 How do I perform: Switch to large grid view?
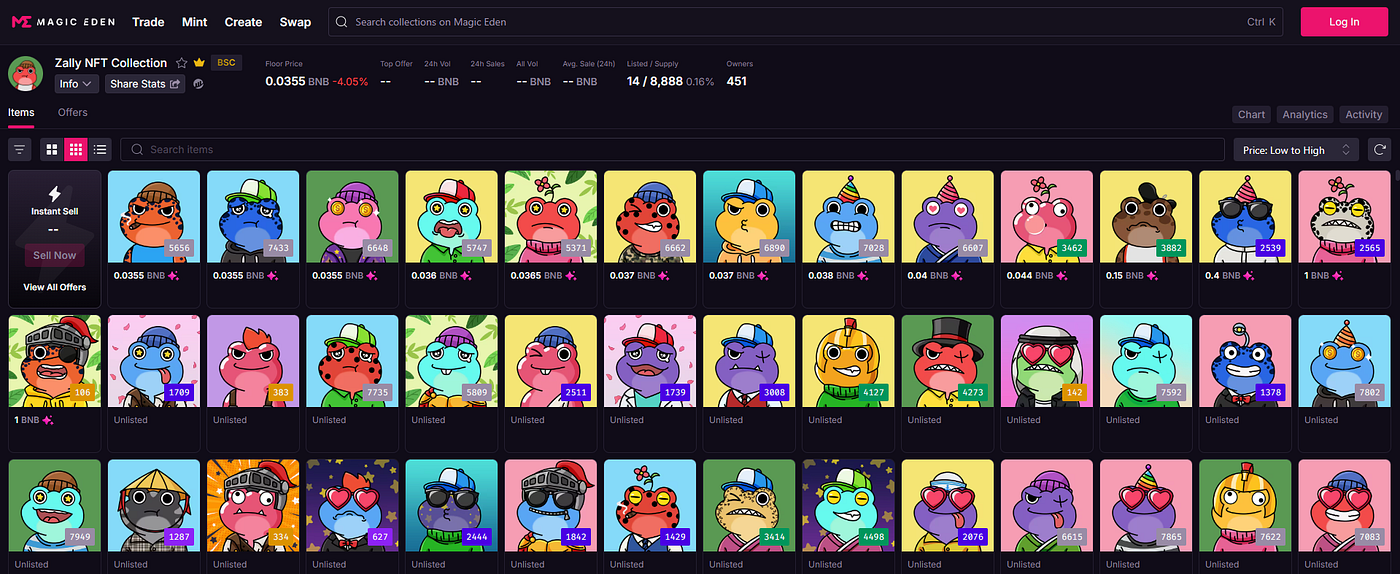click(x=52, y=150)
